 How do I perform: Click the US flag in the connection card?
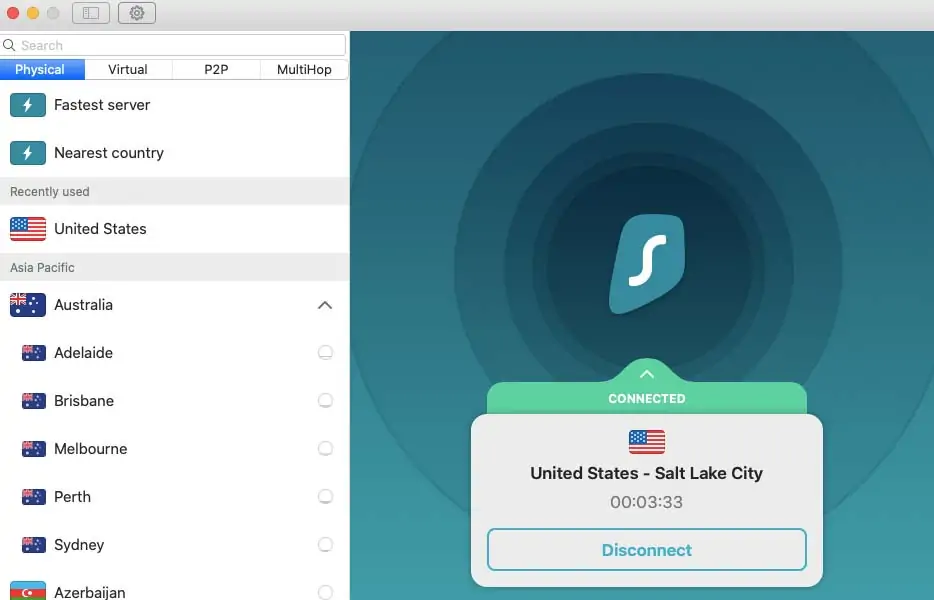click(x=647, y=442)
